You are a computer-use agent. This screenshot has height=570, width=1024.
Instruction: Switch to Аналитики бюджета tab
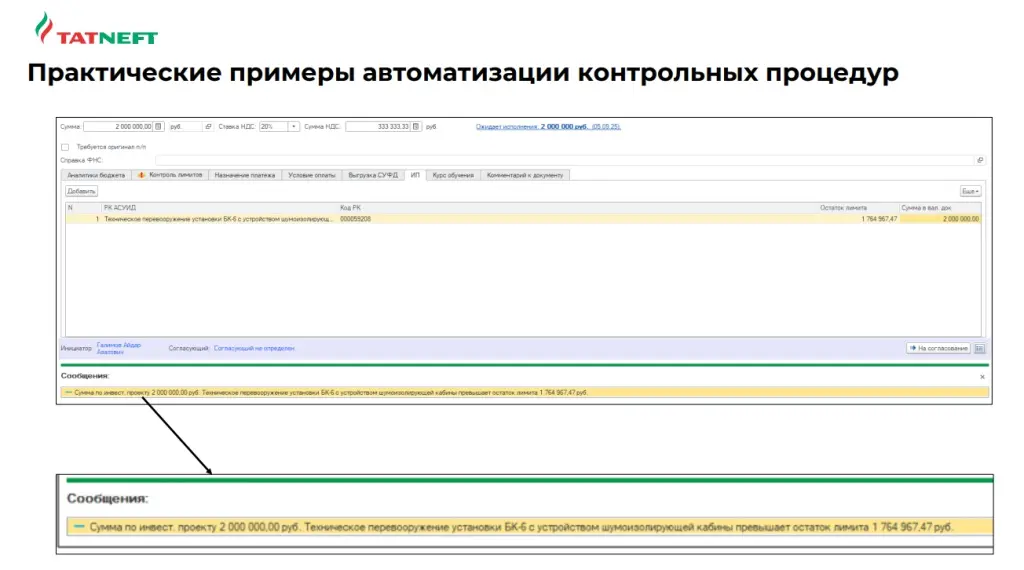click(x=96, y=175)
